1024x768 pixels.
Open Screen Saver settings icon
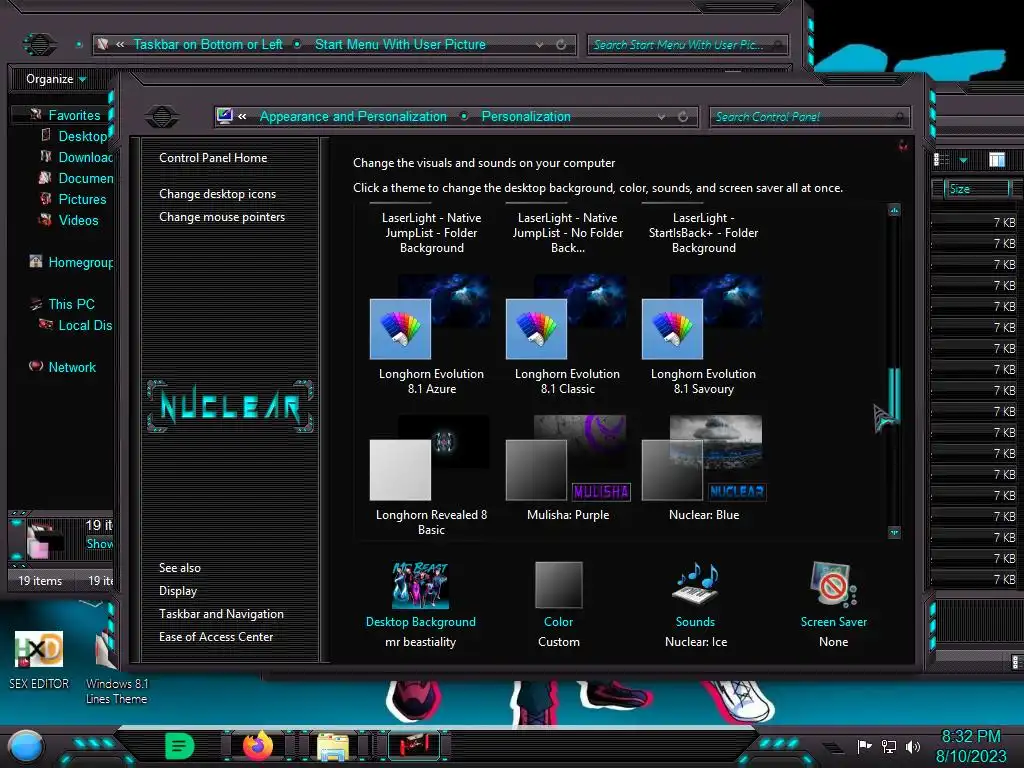click(x=833, y=584)
